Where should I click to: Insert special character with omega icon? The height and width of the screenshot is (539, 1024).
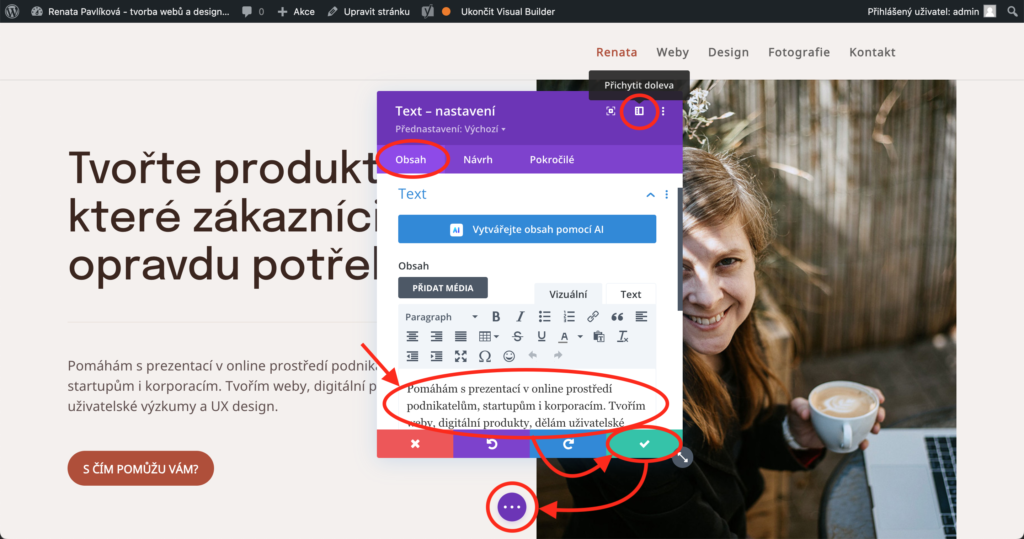pos(485,356)
